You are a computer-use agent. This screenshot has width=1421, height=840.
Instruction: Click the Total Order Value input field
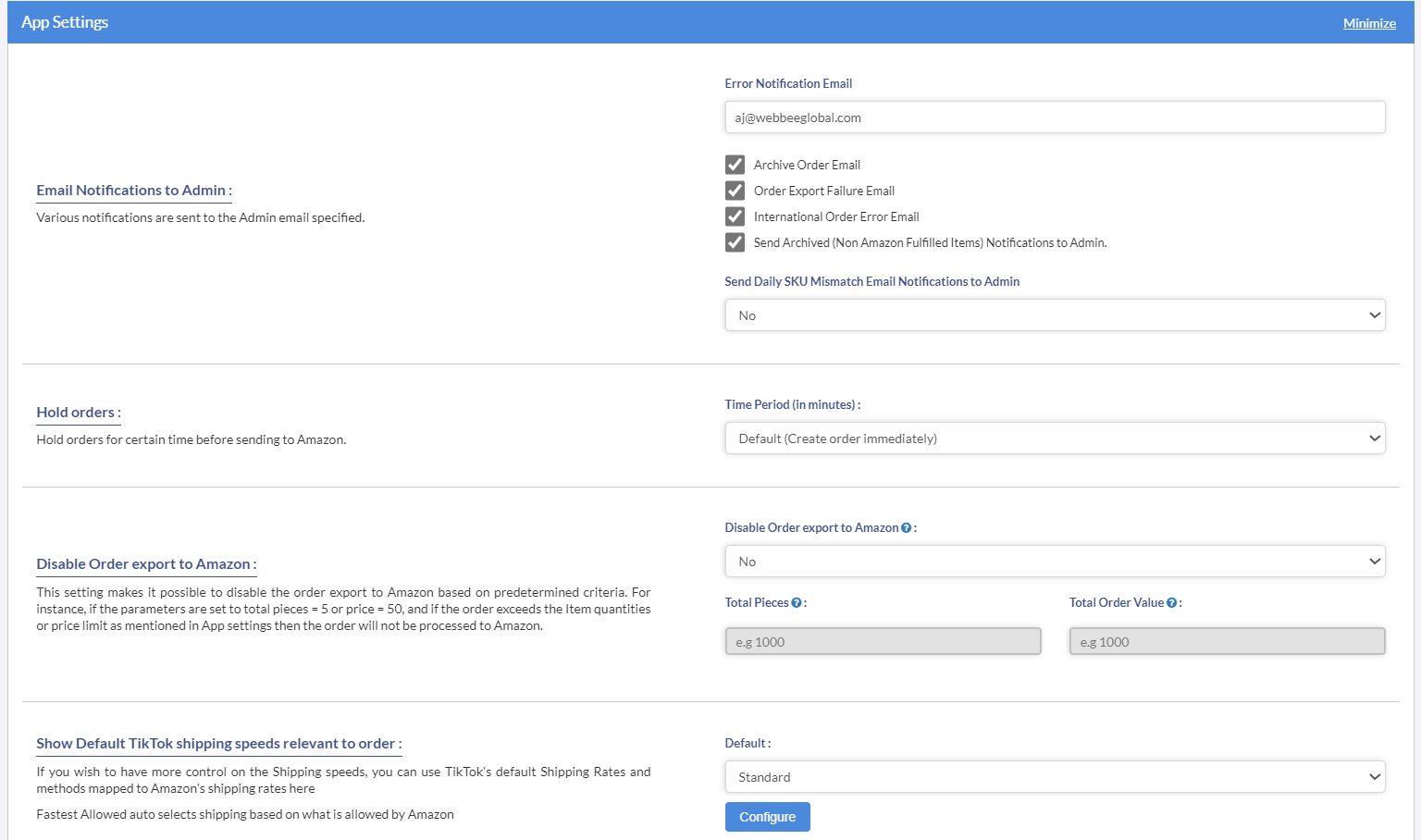(1227, 642)
